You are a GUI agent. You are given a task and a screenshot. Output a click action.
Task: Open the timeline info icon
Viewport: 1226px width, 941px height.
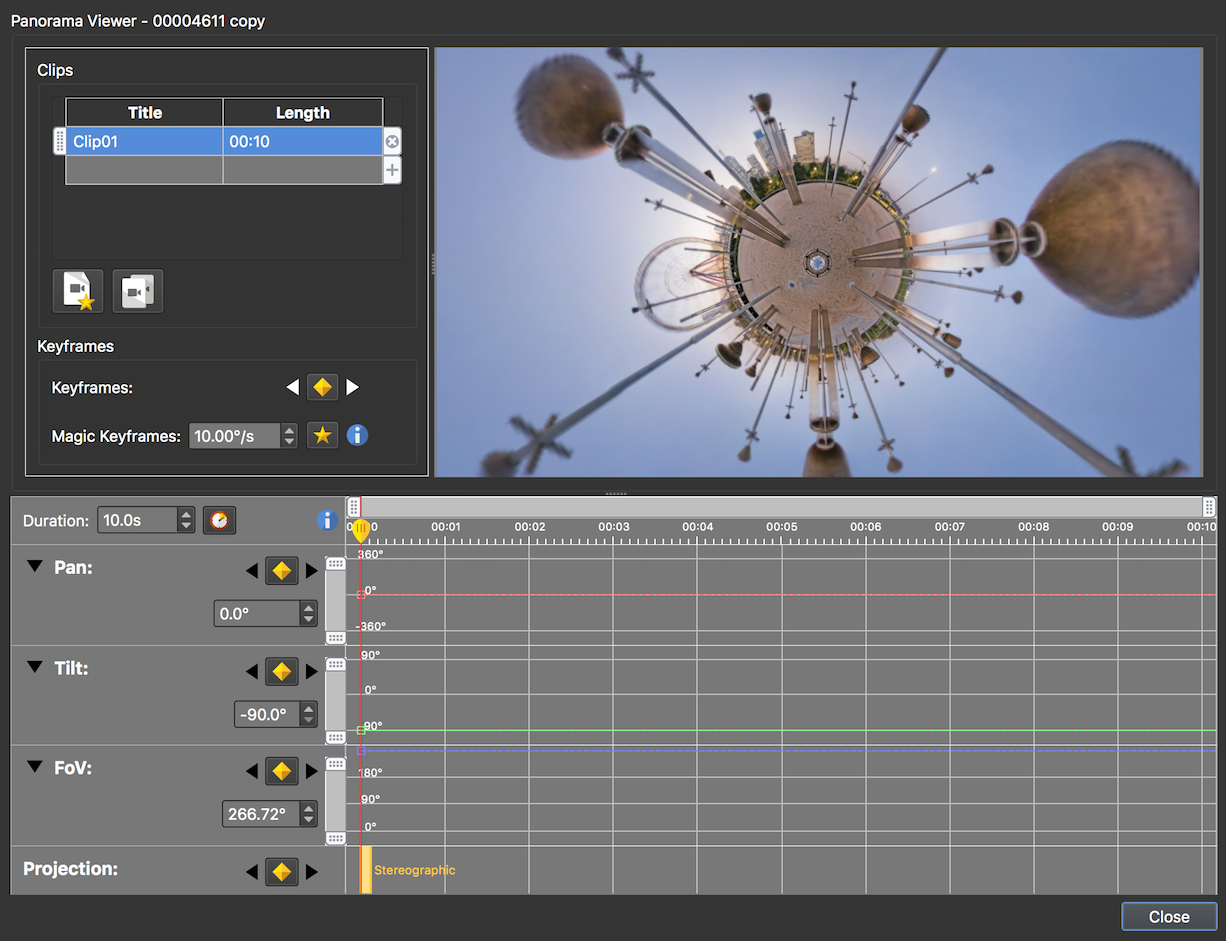pos(325,520)
